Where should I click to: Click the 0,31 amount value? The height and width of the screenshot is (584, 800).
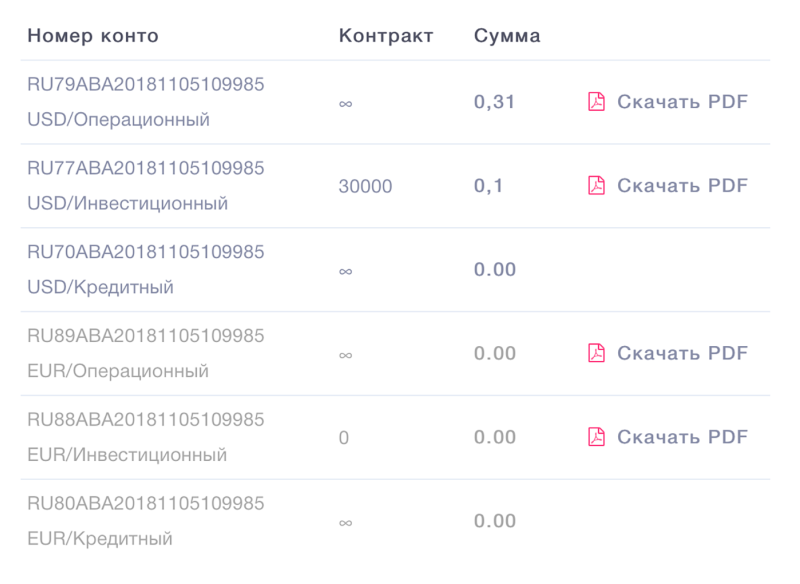[x=494, y=102]
